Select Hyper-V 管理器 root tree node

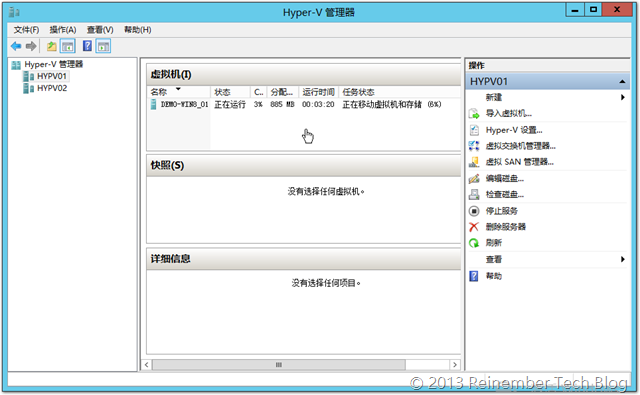click(53, 64)
